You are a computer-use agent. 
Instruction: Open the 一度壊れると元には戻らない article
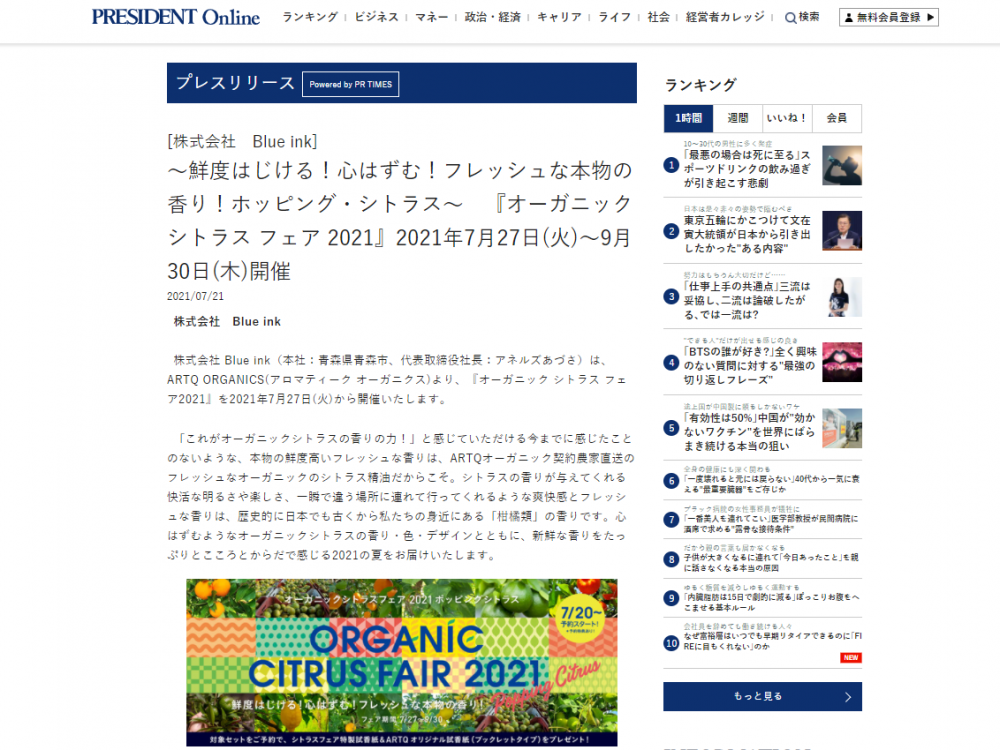point(772,483)
